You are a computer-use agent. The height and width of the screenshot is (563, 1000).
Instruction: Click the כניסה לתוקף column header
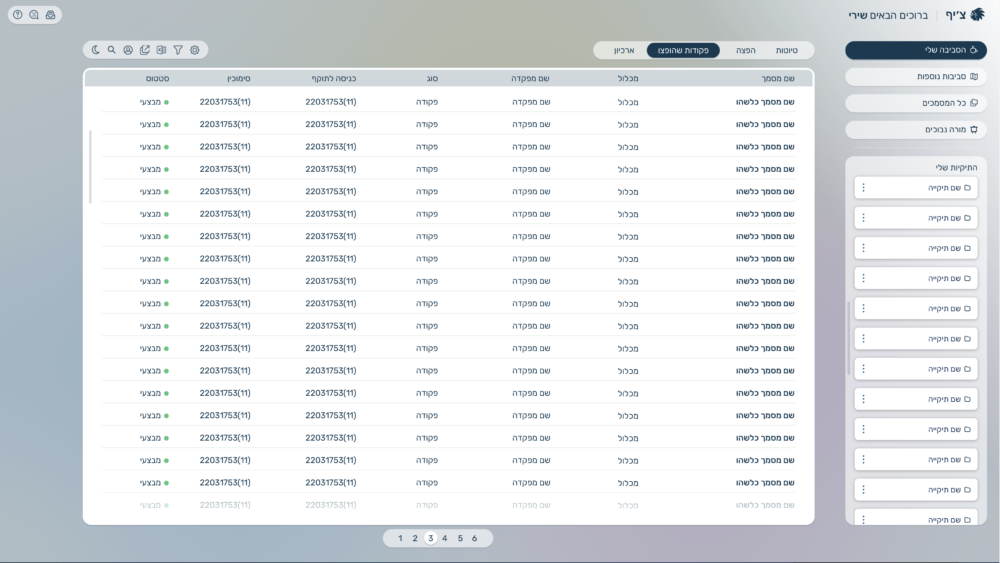tap(334, 78)
